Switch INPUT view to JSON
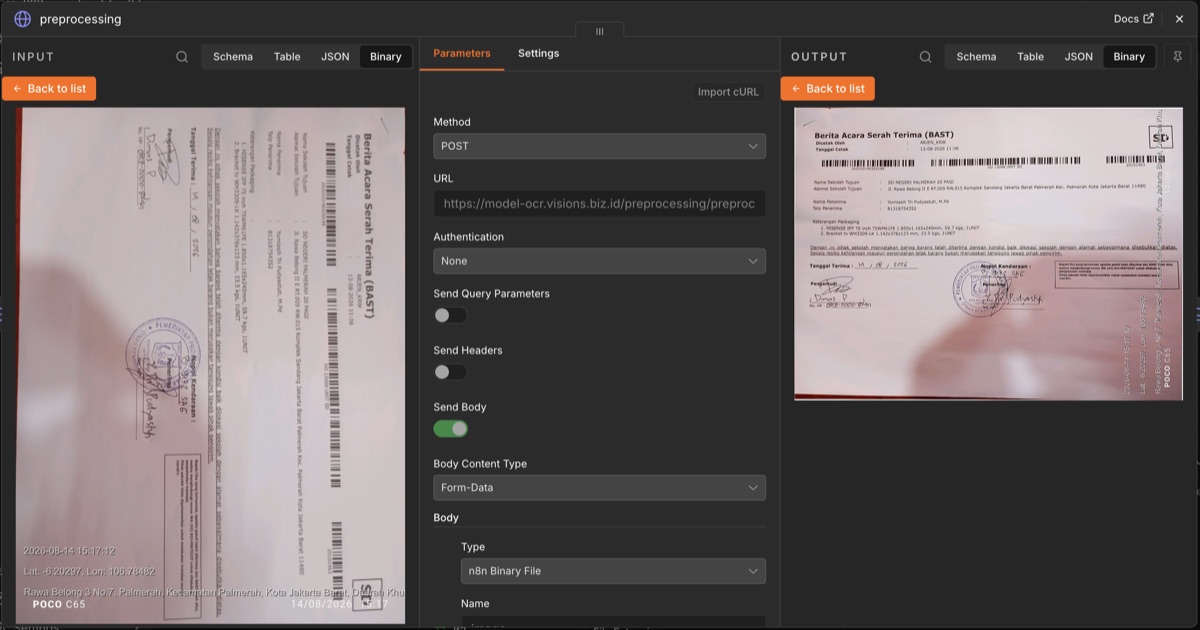Viewport: 1200px width, 630px height. [335, 57]
